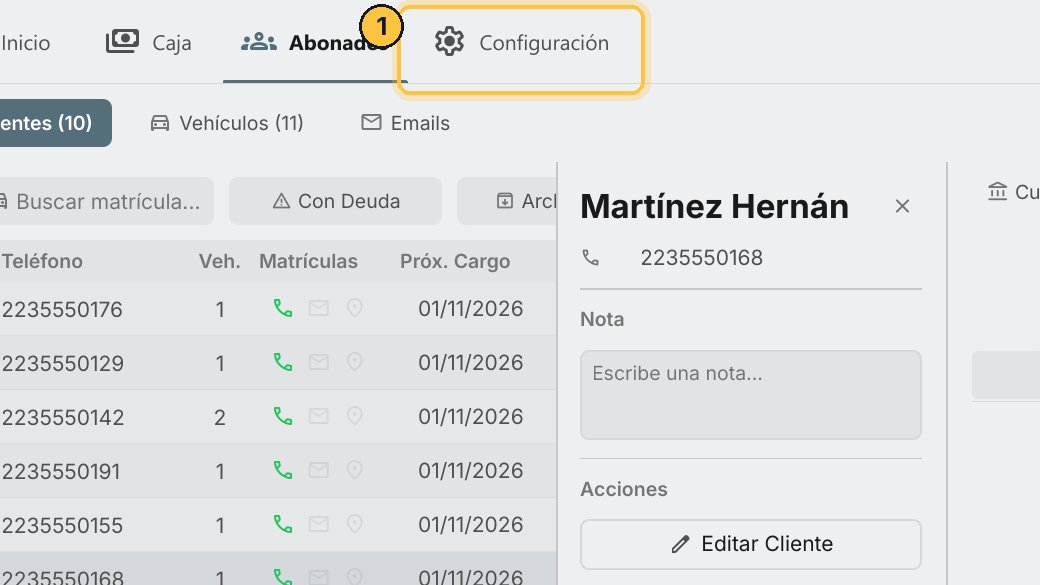Select phone number 2235550176 in table
Viewport: 1040px width, 585px height.
coord(62,310)
